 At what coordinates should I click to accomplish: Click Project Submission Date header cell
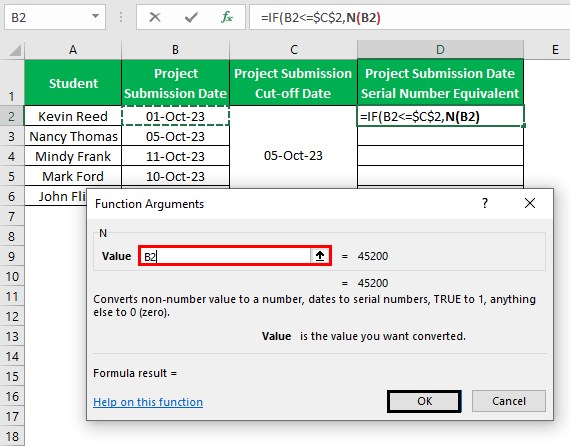tap(175, 83)
